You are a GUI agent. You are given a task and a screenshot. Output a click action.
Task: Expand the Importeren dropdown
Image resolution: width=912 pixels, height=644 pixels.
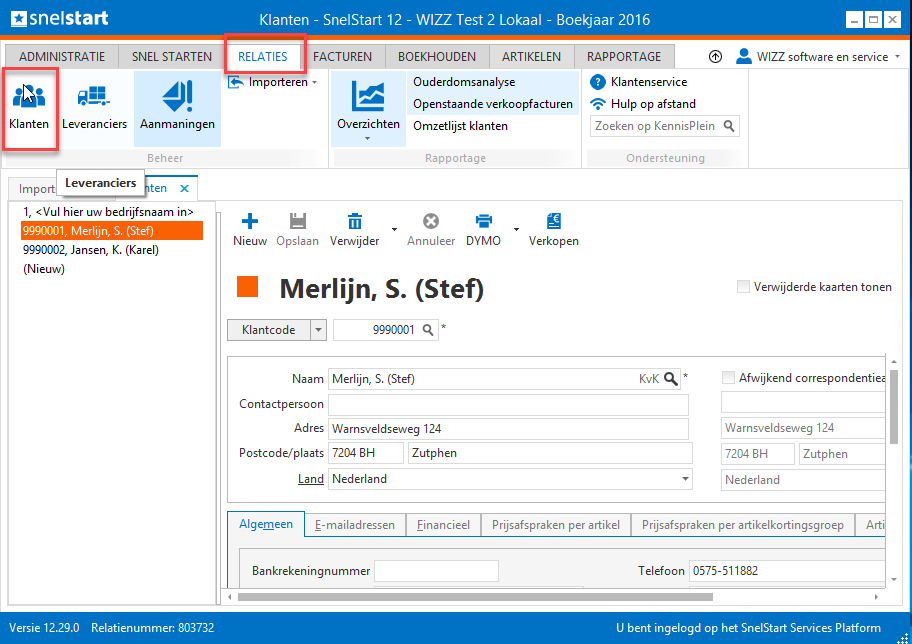314,82
